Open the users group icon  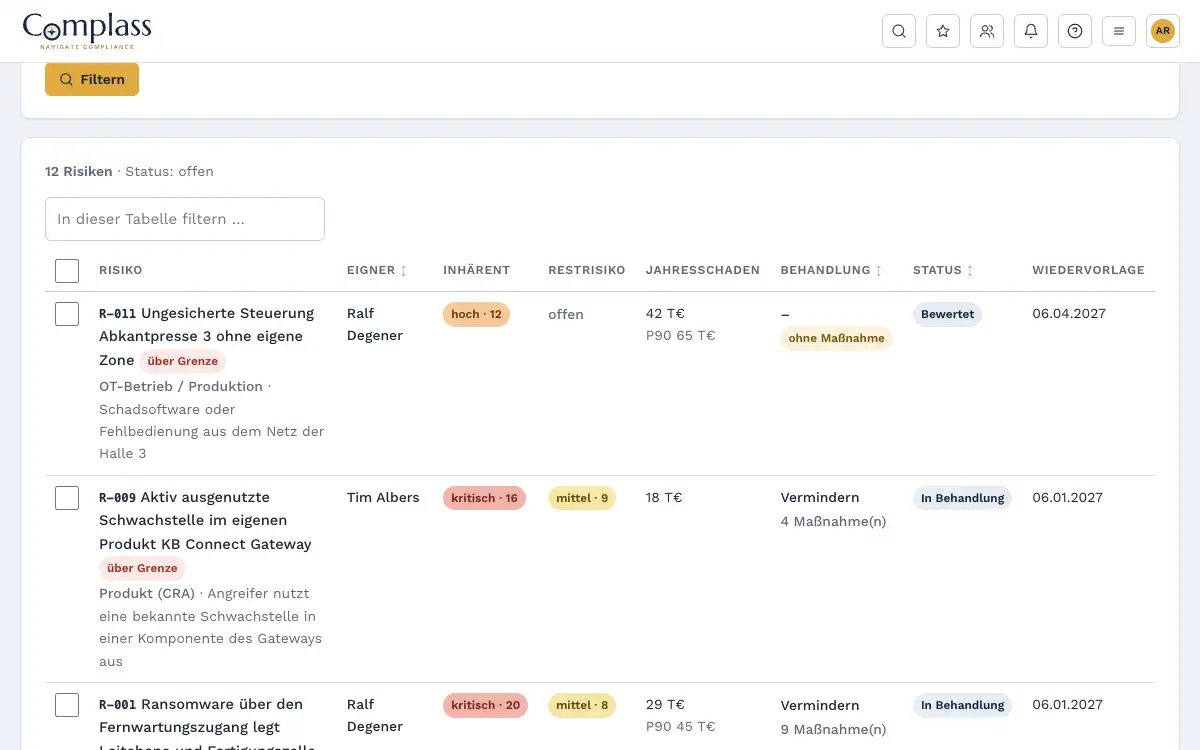click(987, 31)
